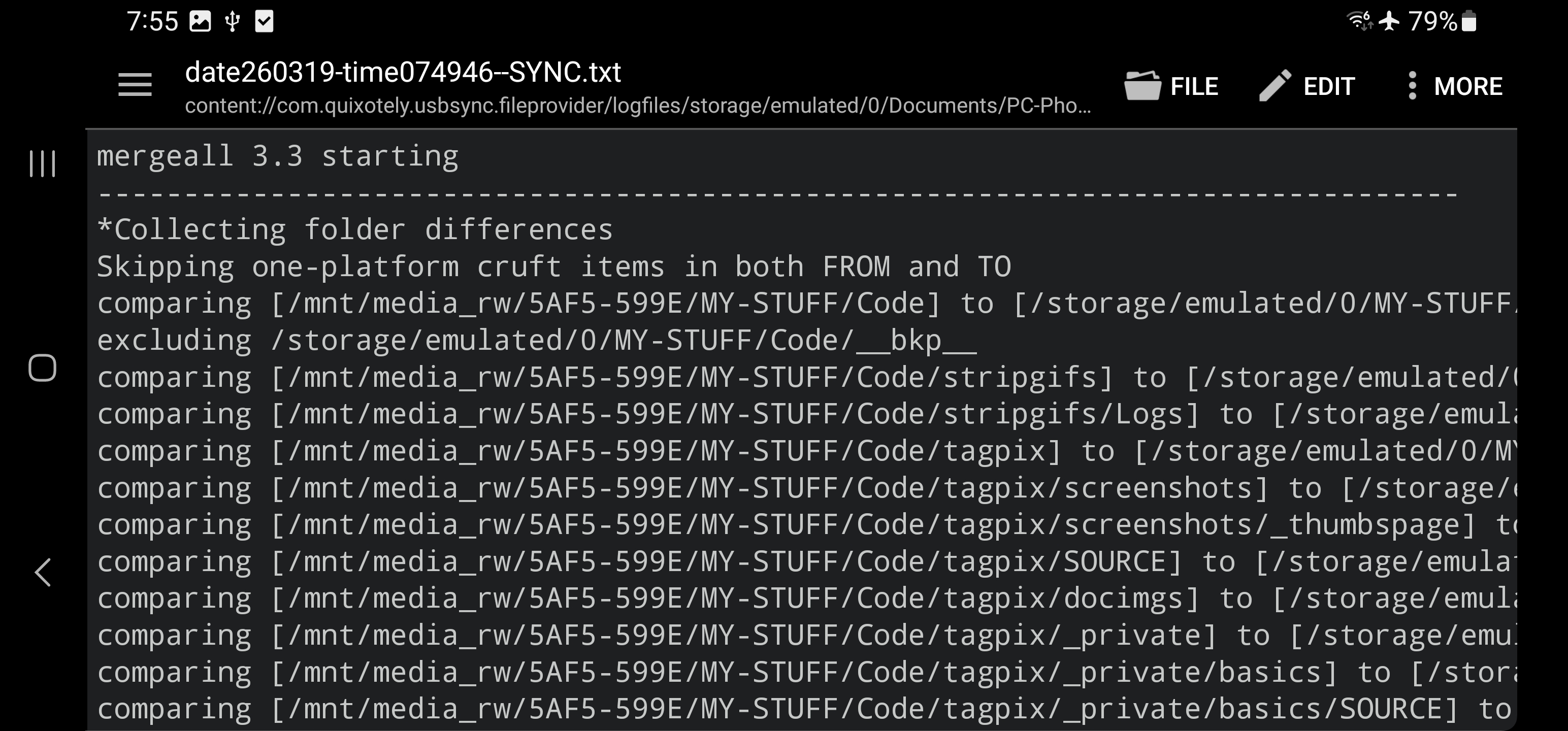Tap the content:// file path subtitle
This screenshot has width=1568, height=731.
tap(637, 106)
